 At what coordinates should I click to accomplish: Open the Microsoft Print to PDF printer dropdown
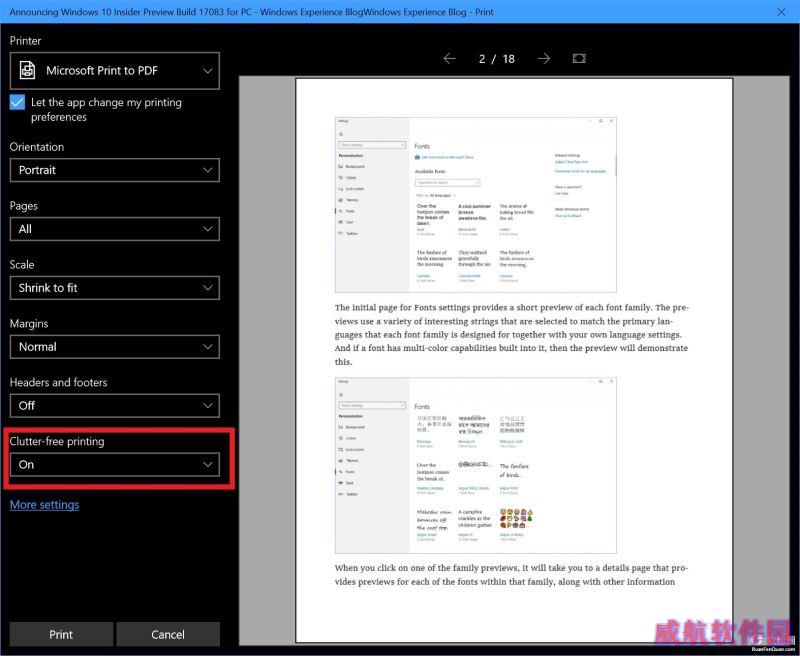(x=115, y=70)
